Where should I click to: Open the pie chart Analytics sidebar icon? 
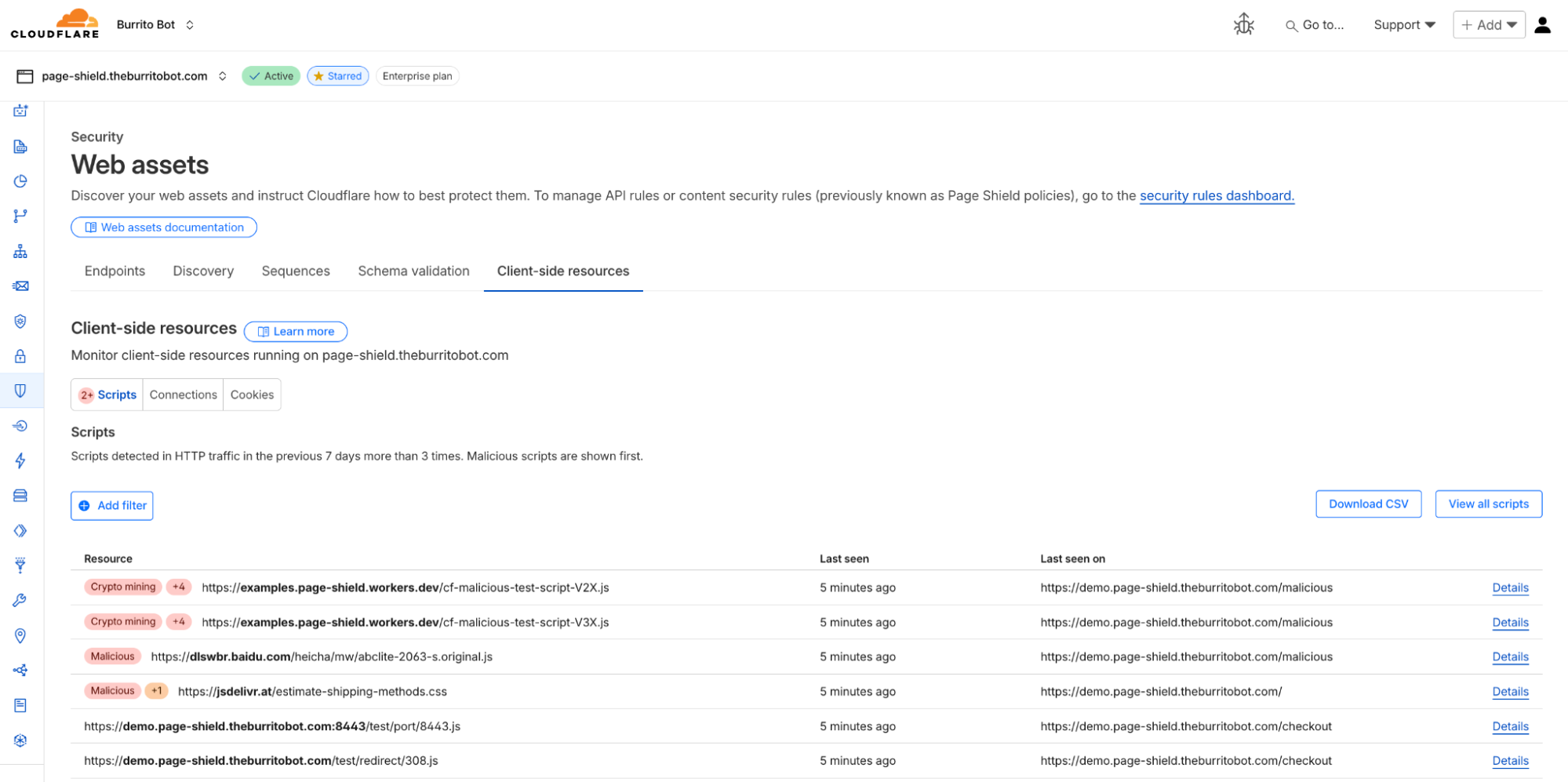tap(20, 181)
